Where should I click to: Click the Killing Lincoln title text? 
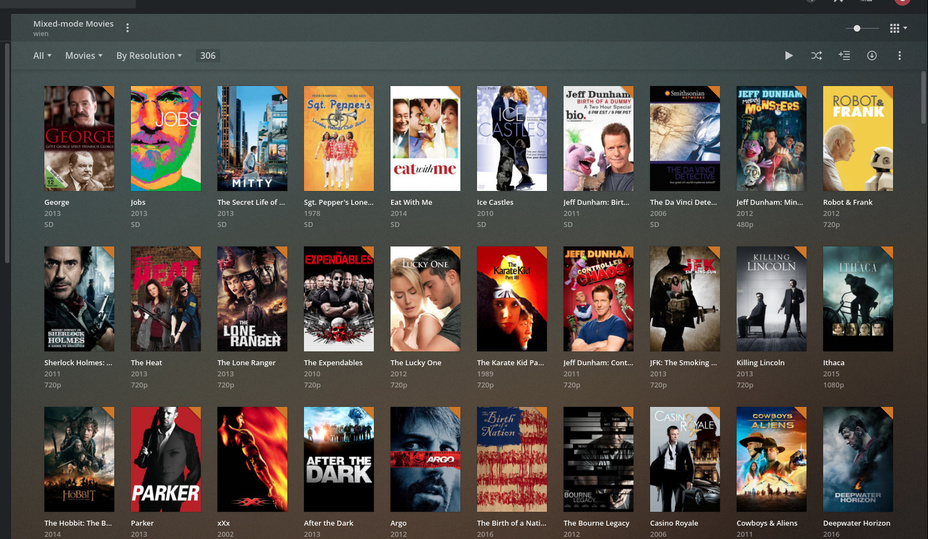pos(760,363)
